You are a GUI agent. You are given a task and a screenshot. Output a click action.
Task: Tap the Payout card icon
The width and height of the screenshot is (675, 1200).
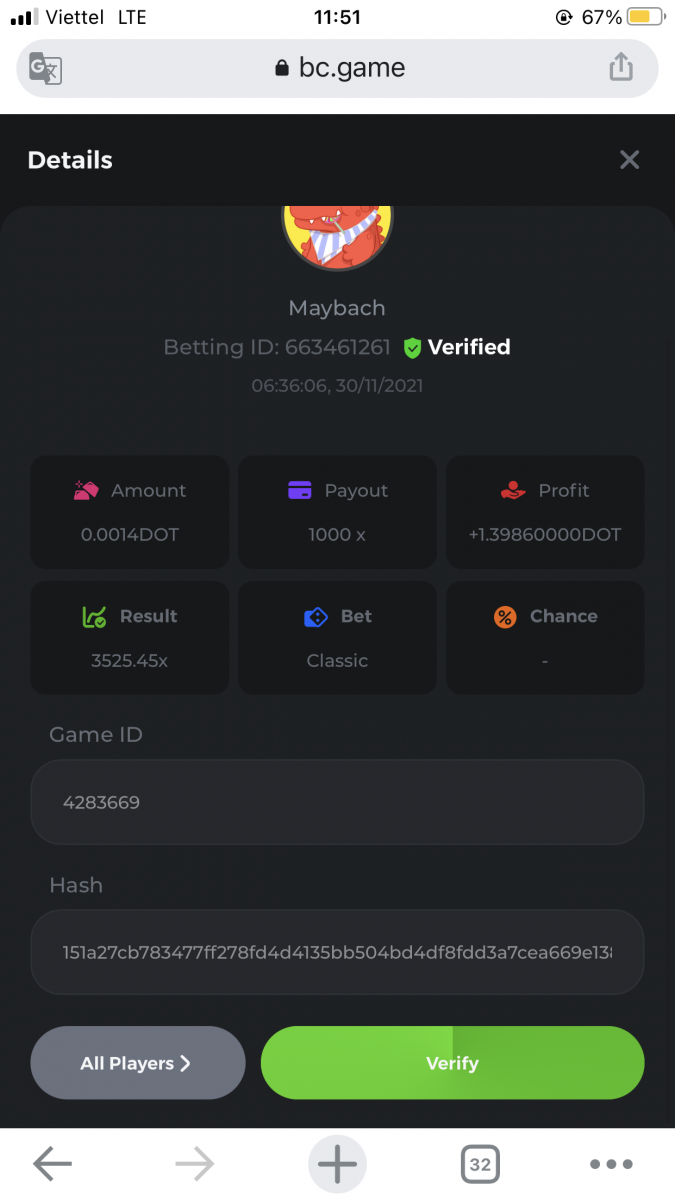(x=300, y=490)
